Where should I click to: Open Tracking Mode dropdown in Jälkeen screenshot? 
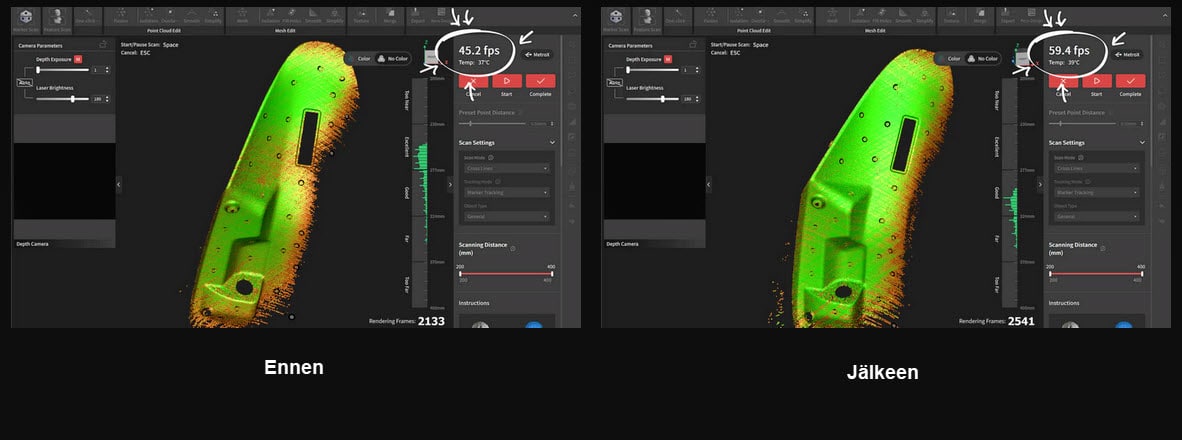[x=1095, y=192]
